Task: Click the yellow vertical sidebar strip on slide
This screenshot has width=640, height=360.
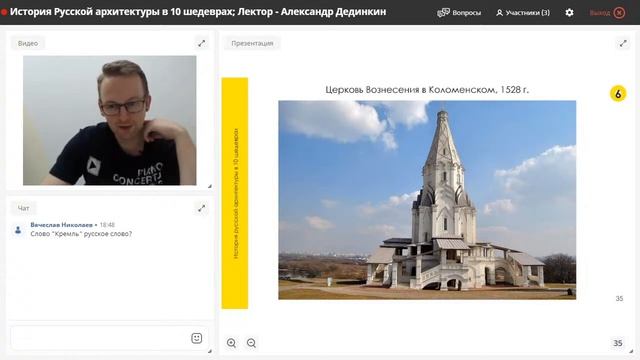Action: [x=235, y=193]
